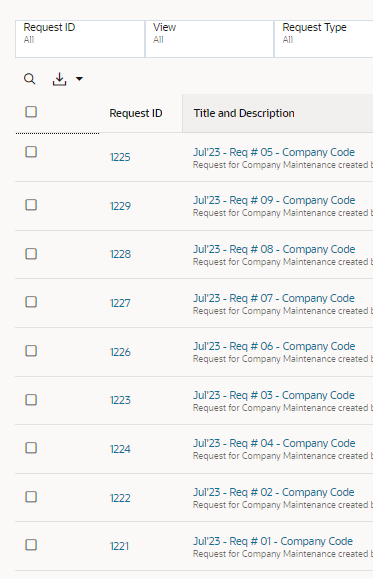The image size is (373, 579).
Task: Check the box for request 1225
Action: click(x=31, y=152)
